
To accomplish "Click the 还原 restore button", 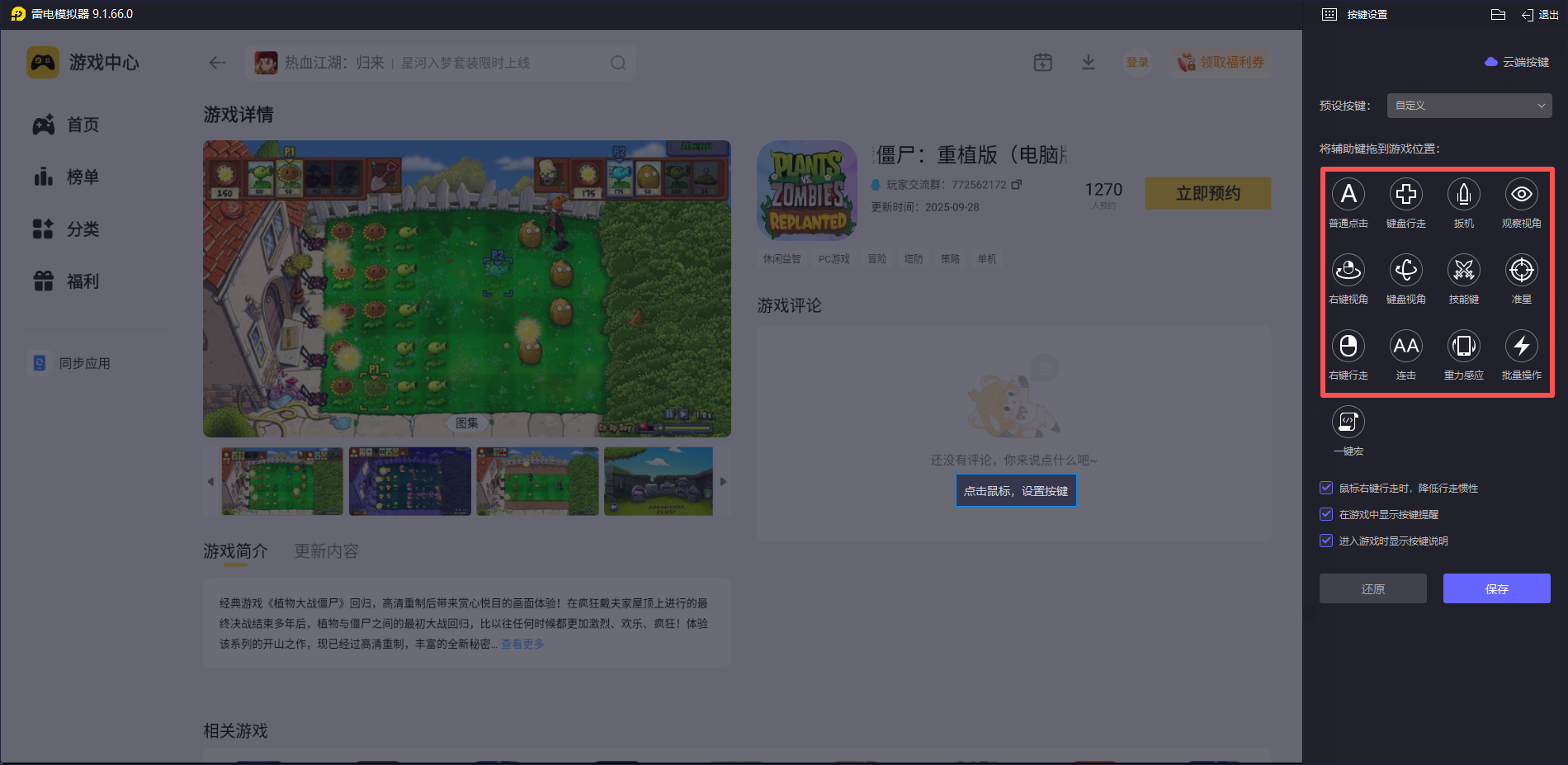I will point(1373,588).
